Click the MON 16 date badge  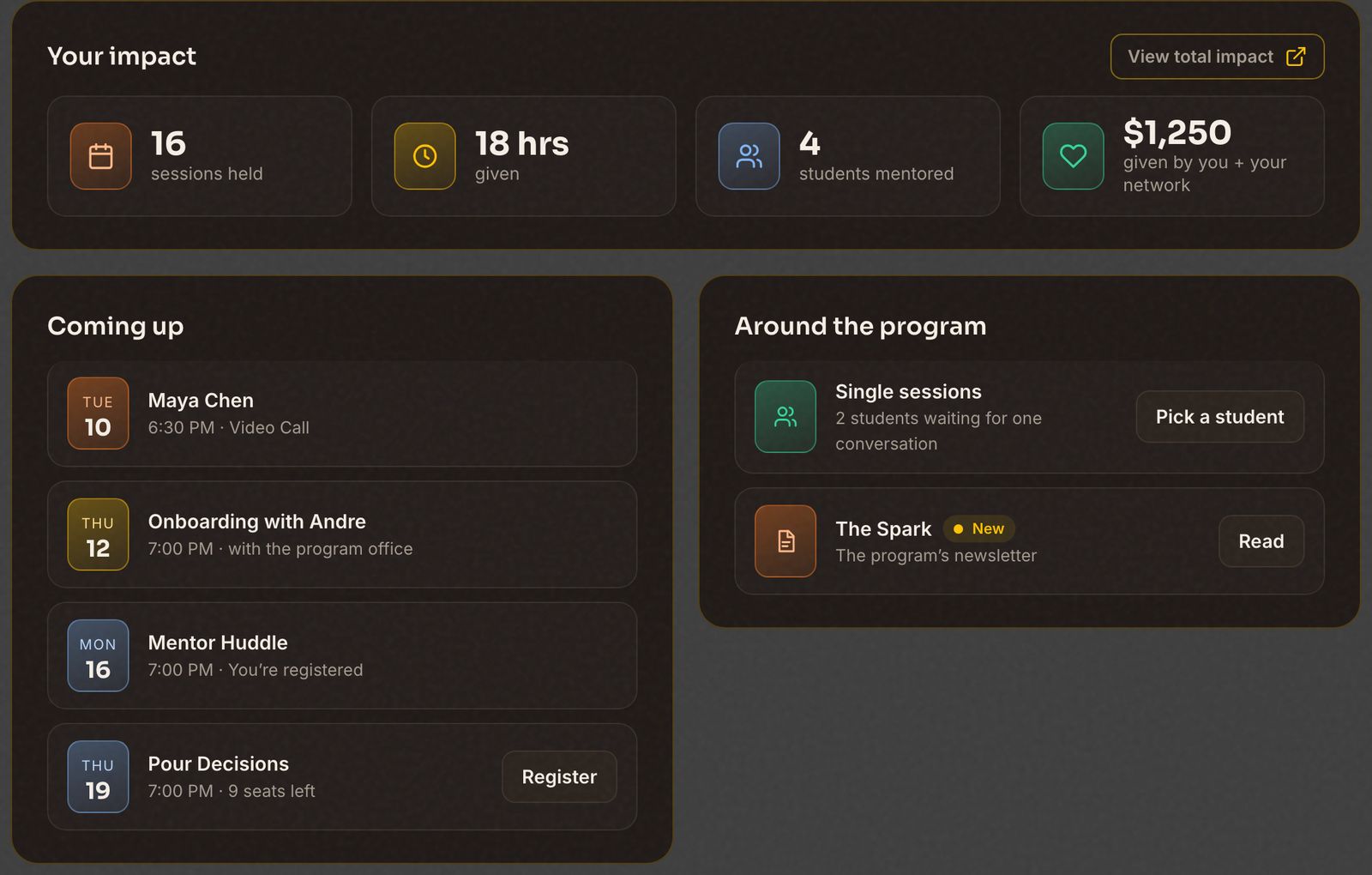pos(98,655)
